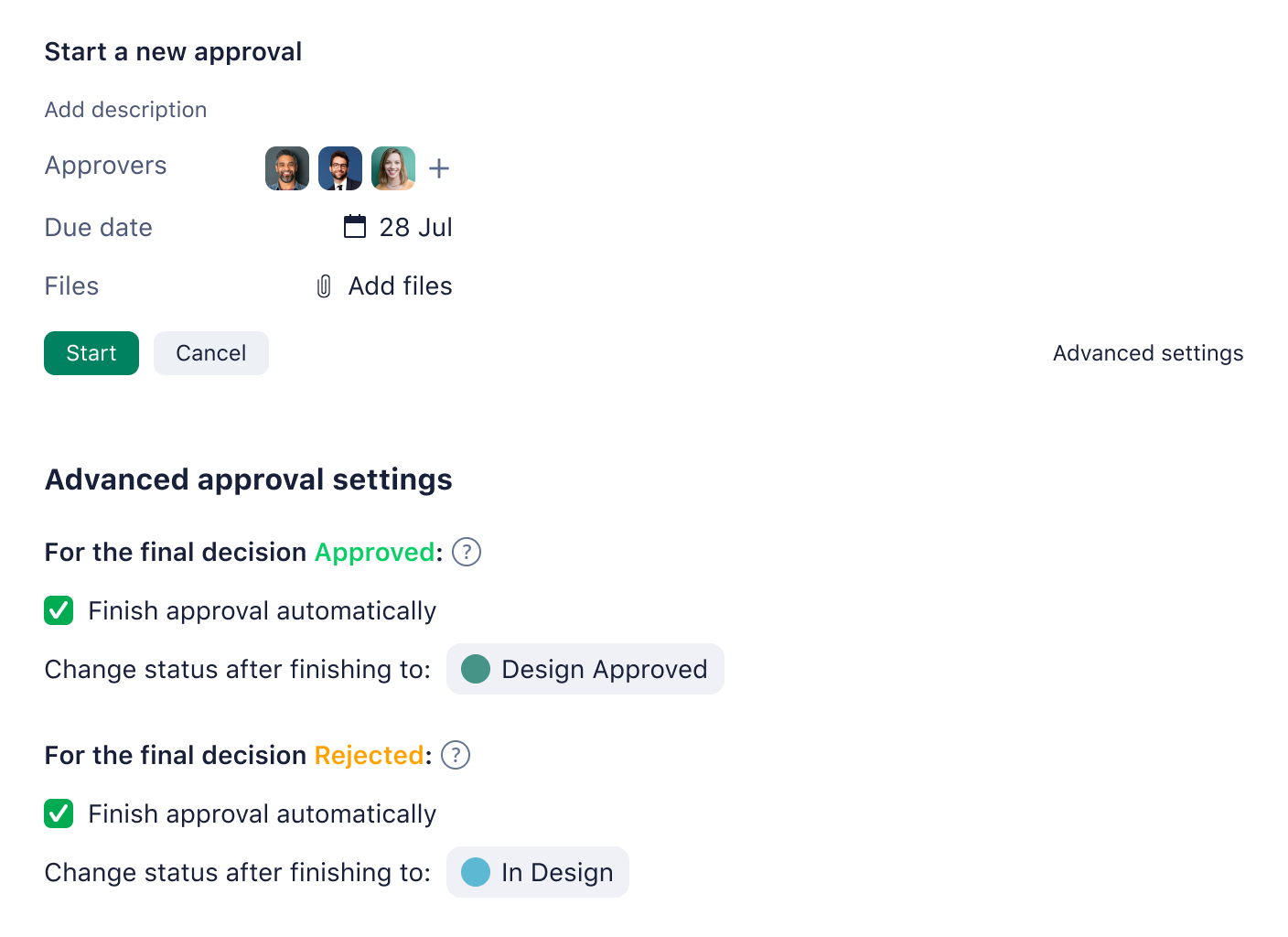Open Advanced settings
Image resolution: width=1288 pixels, height=937 pixels.
[1148, 353]
